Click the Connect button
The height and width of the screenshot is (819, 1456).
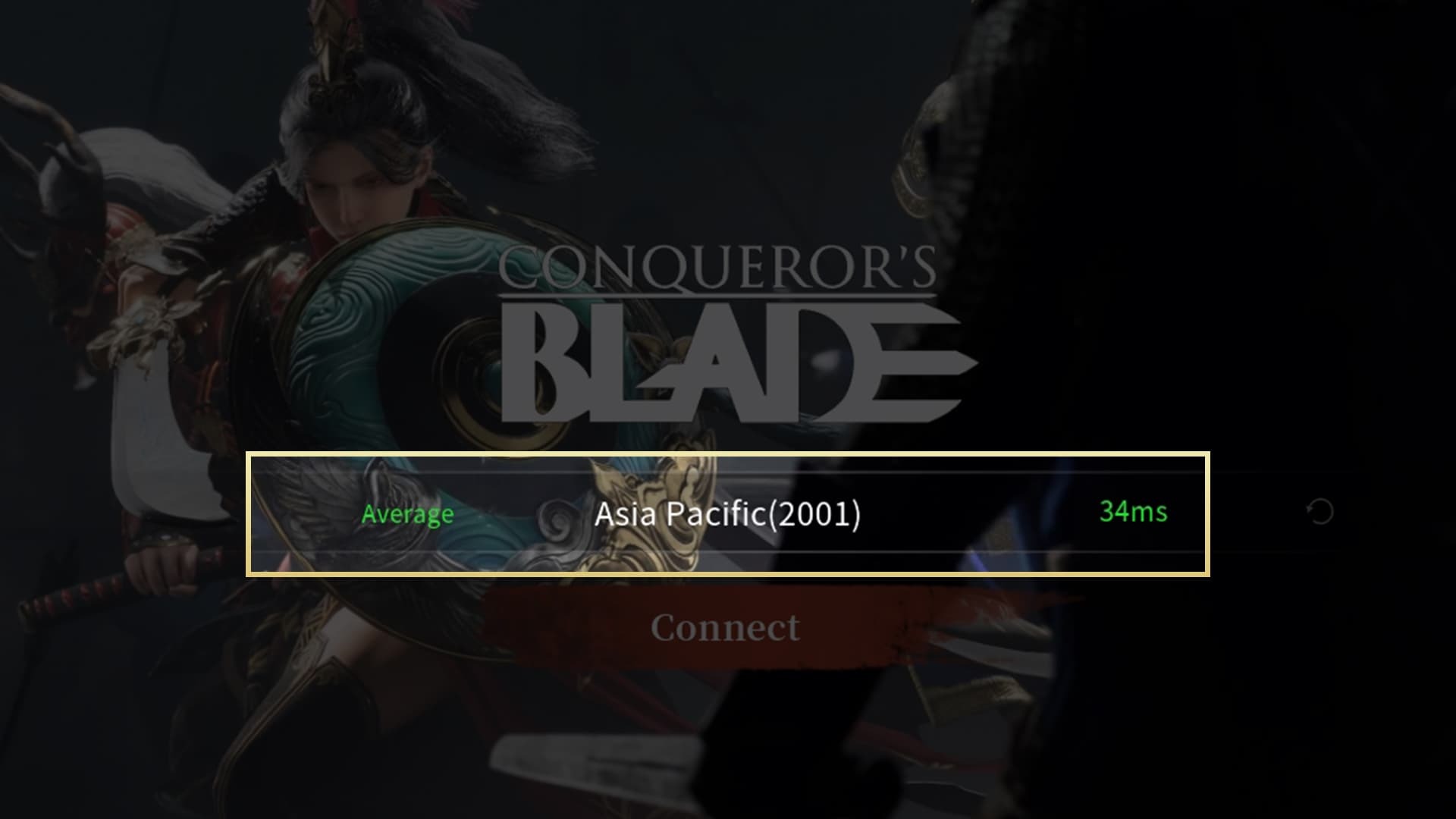tap(725, 627)
